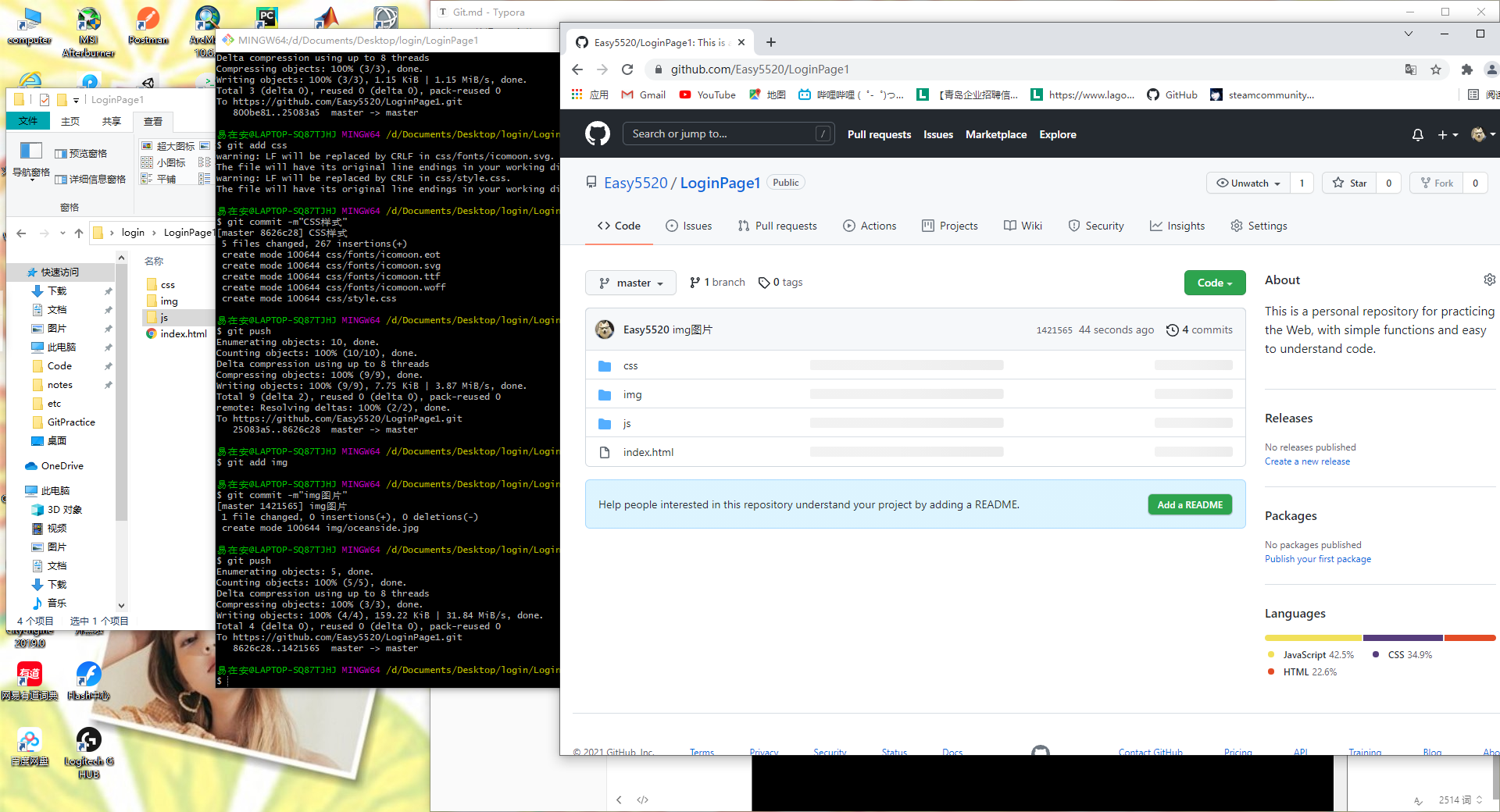1500x812 pixels.
Task: Click Marketplace in GitHub header
Action: pos(996,134)
